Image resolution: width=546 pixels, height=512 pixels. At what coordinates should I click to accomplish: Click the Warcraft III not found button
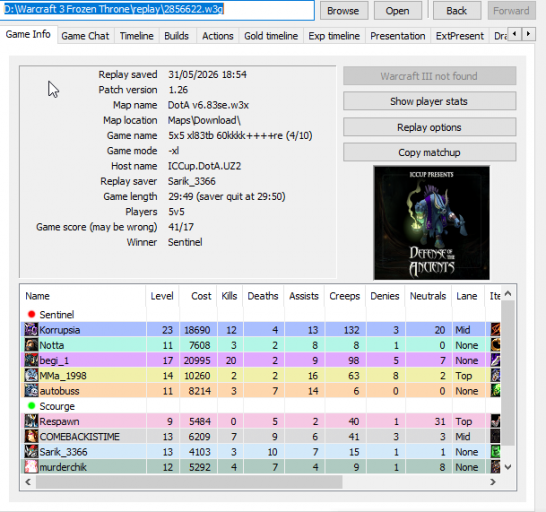429,76
